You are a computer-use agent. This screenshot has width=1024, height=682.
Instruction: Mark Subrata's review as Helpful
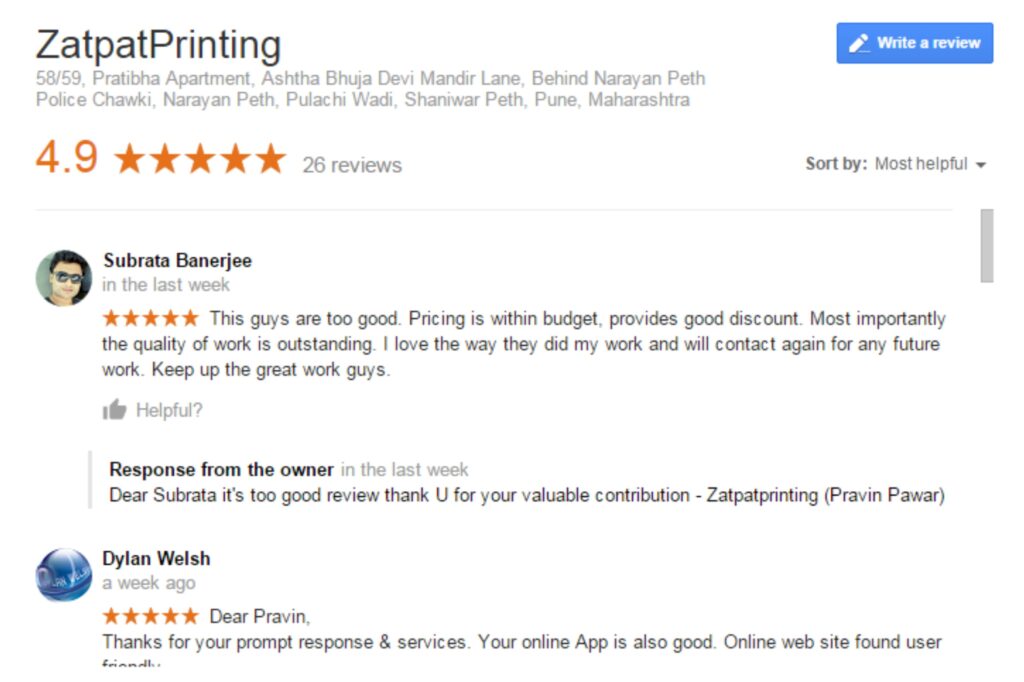pyautogui.click(x=168, y=410)
